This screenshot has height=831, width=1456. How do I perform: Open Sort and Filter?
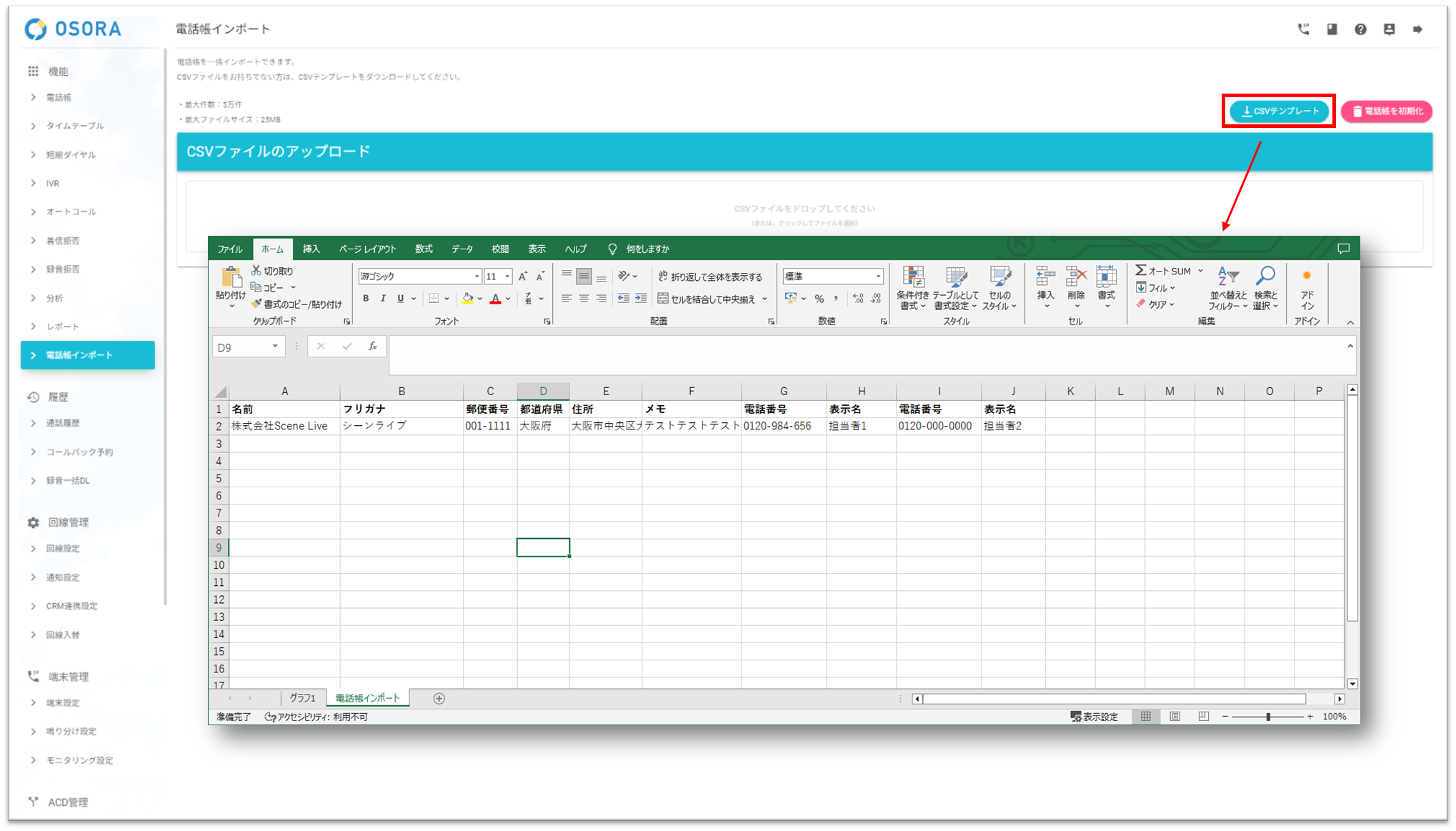(x=1227, y=288)
